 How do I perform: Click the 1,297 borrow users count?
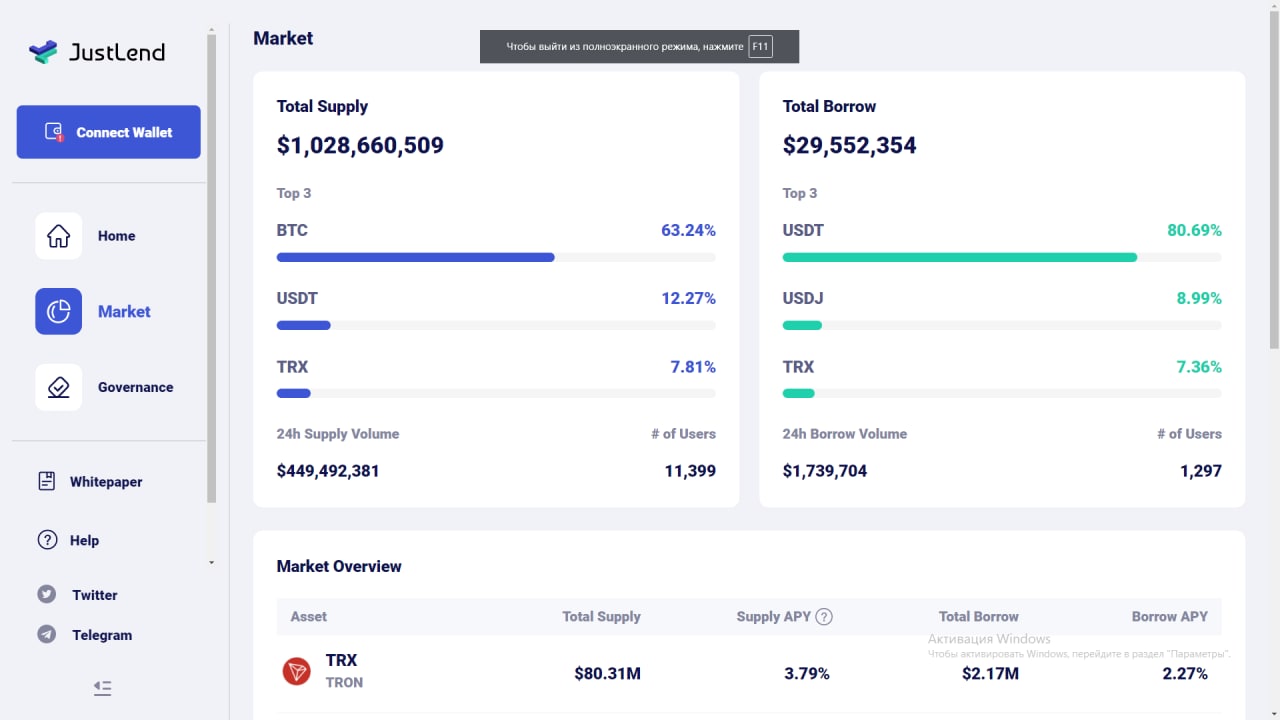tap(1201, 470)
